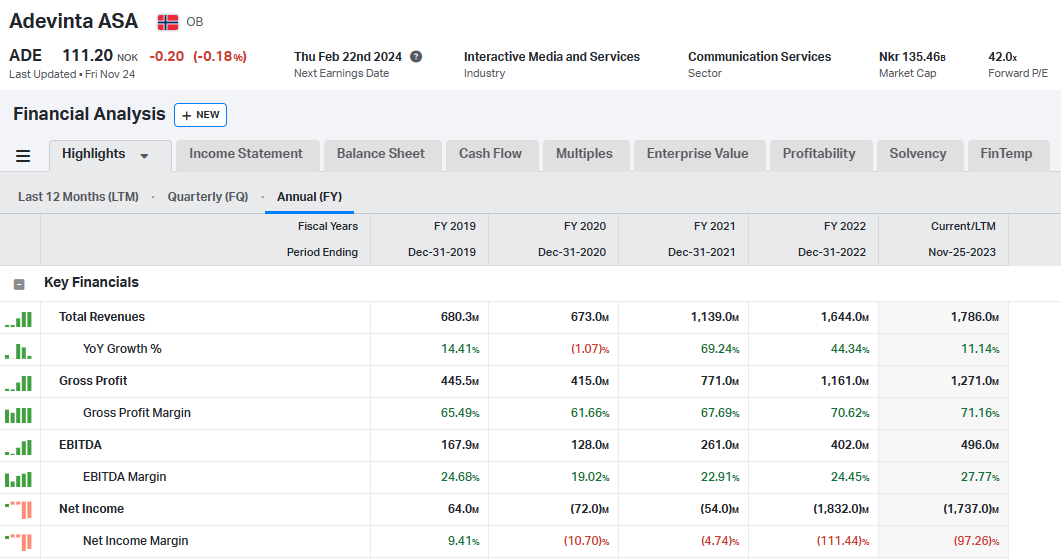Click the 42.0x Forward P/E value
This screenshot has height=559, width=1061.
tap(1002, 57)
